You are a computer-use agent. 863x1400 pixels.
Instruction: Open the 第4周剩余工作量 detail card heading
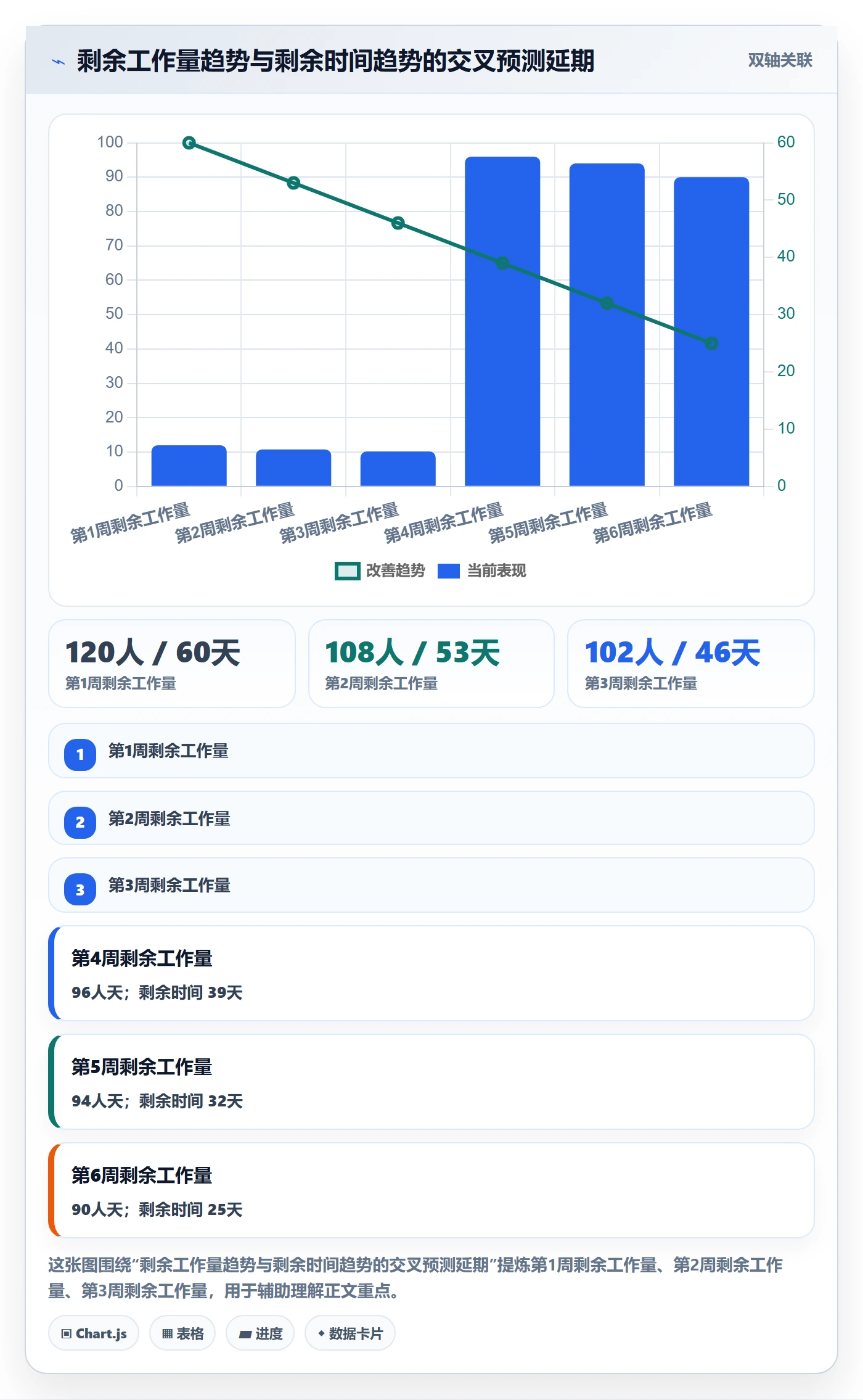(x=142, y=958)
